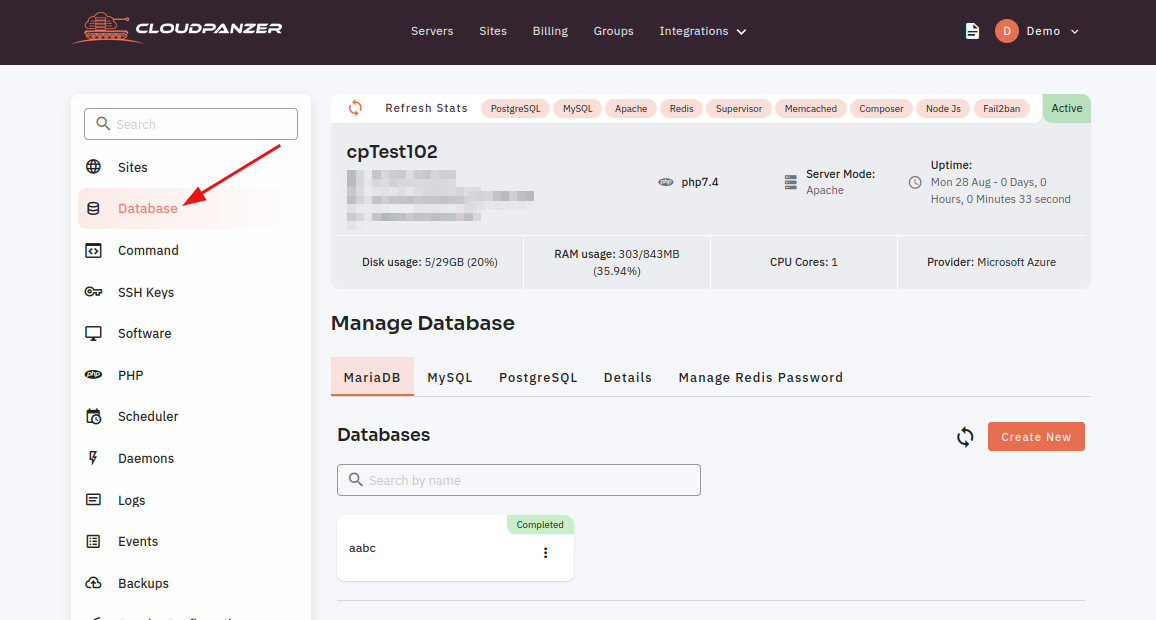
Task: Focus the Search by name field
Action: (x=519, y=480)
